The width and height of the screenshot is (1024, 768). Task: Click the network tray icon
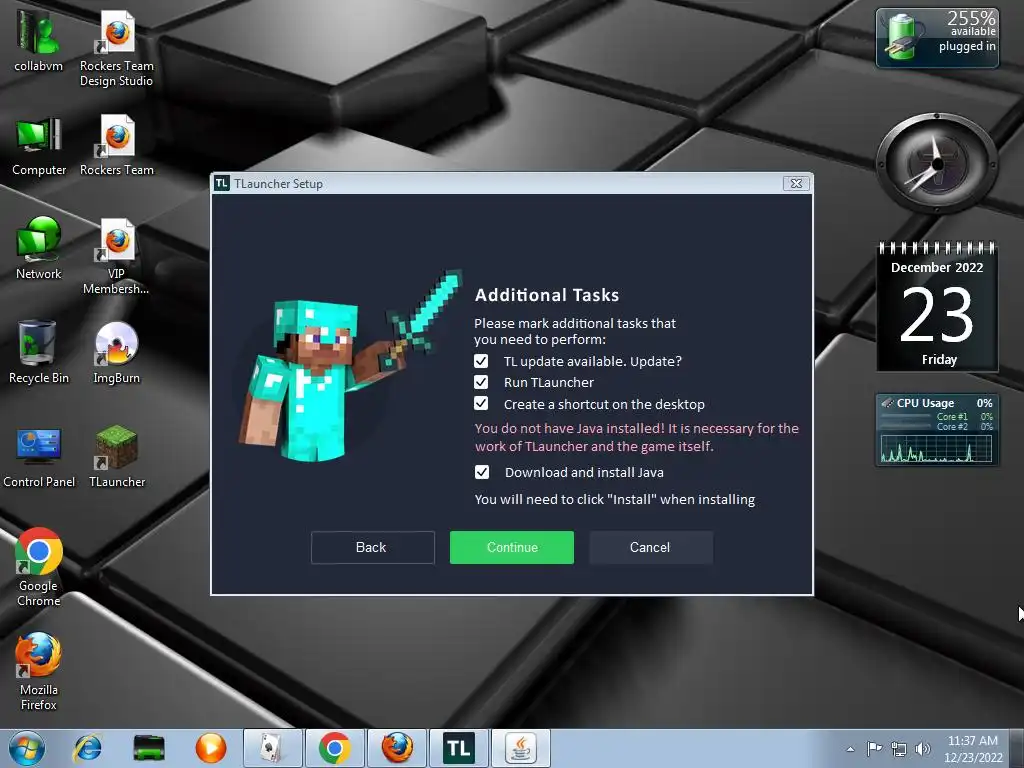[x=899, y=749]
